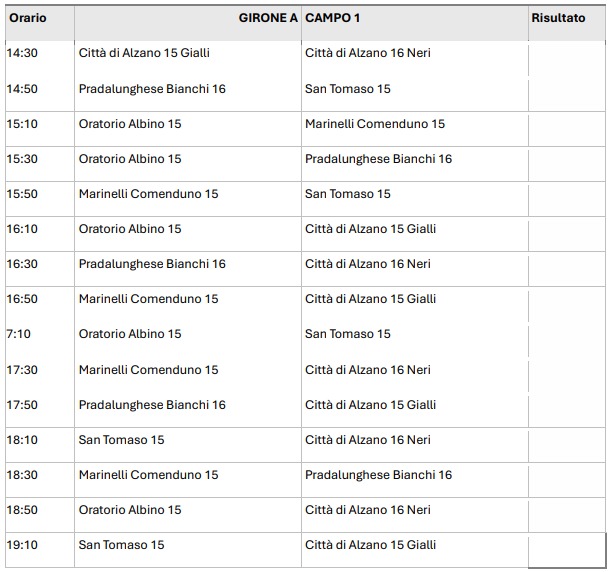
Task: Select the 14:30 time cell
Action: pyautogui.click(x=22, y=53)
